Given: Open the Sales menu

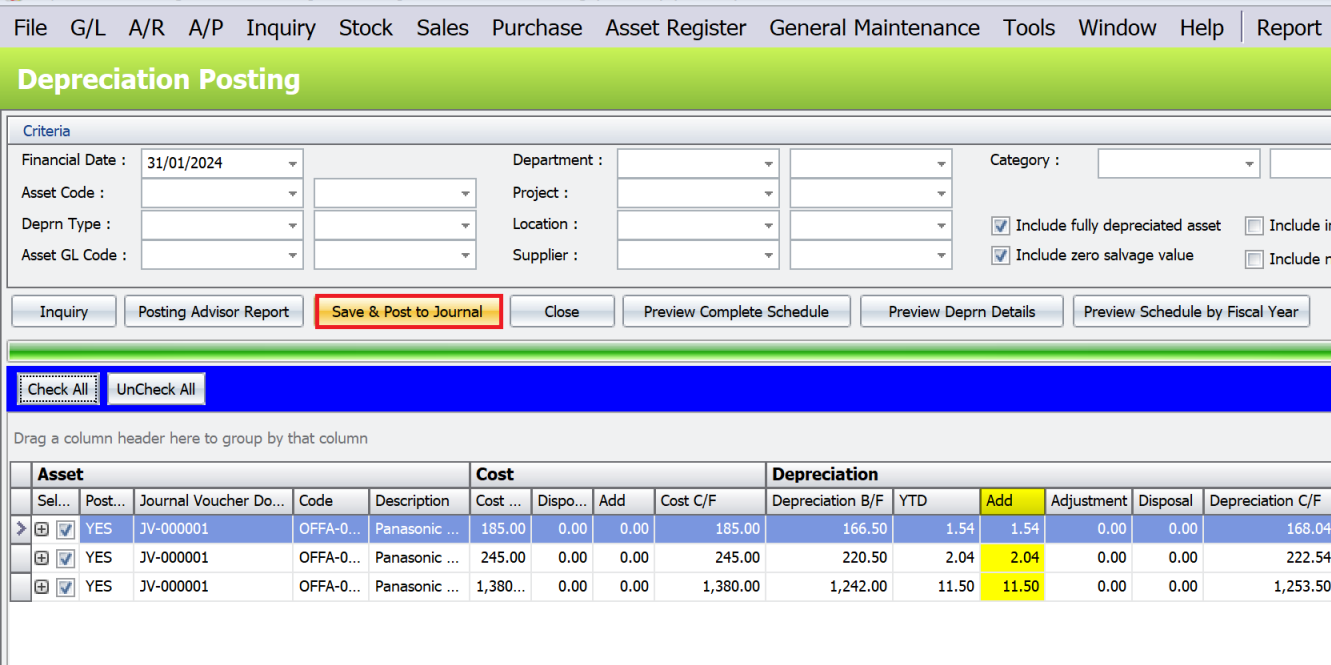Looking at the screenshot, I should (x=443, y=28).
